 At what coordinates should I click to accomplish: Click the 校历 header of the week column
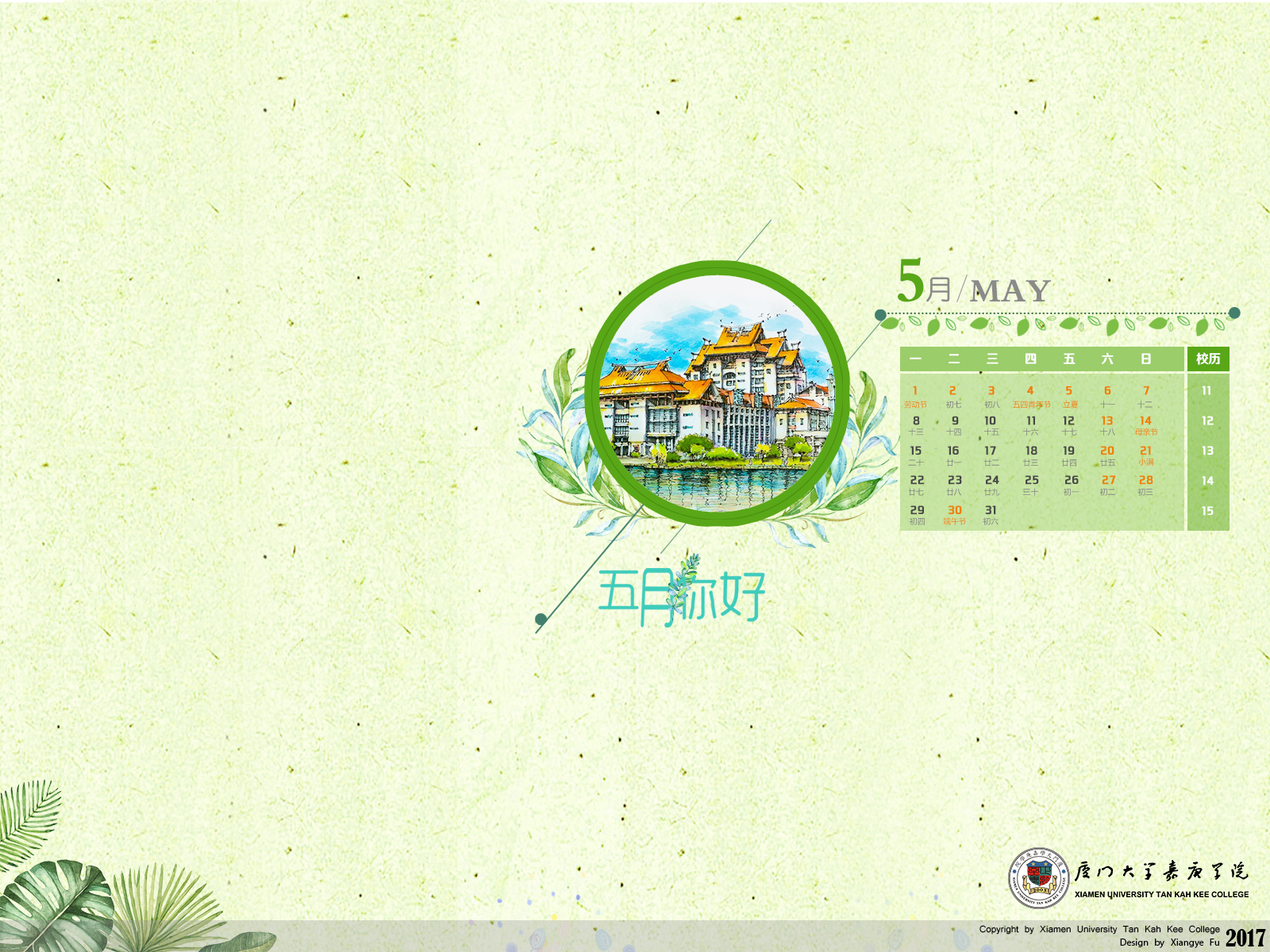1208,359
